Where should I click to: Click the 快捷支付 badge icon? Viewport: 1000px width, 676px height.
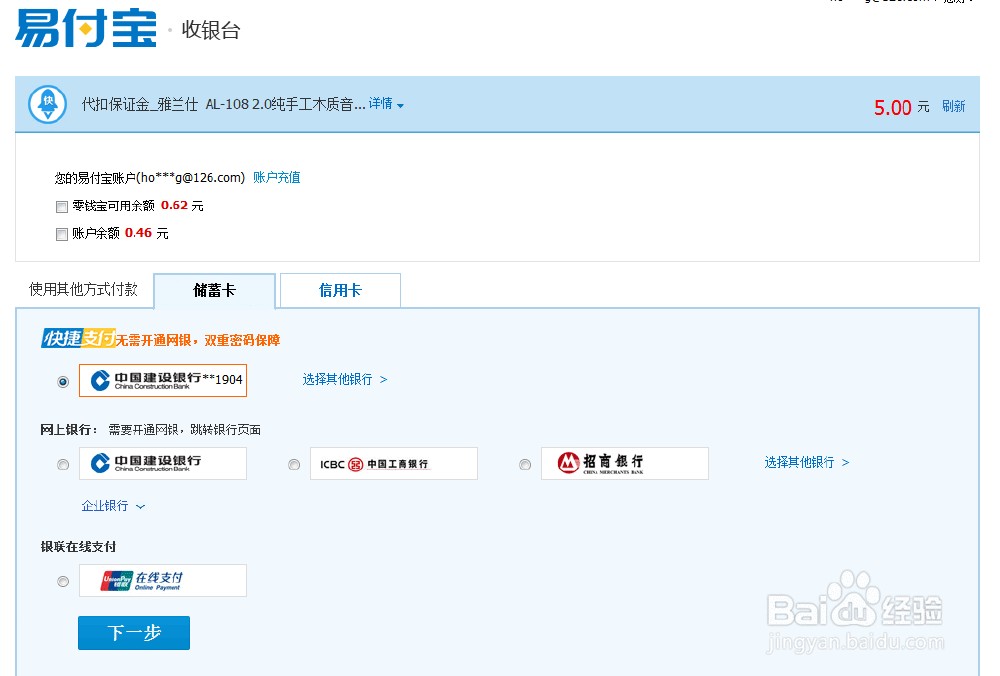point(78,338)
